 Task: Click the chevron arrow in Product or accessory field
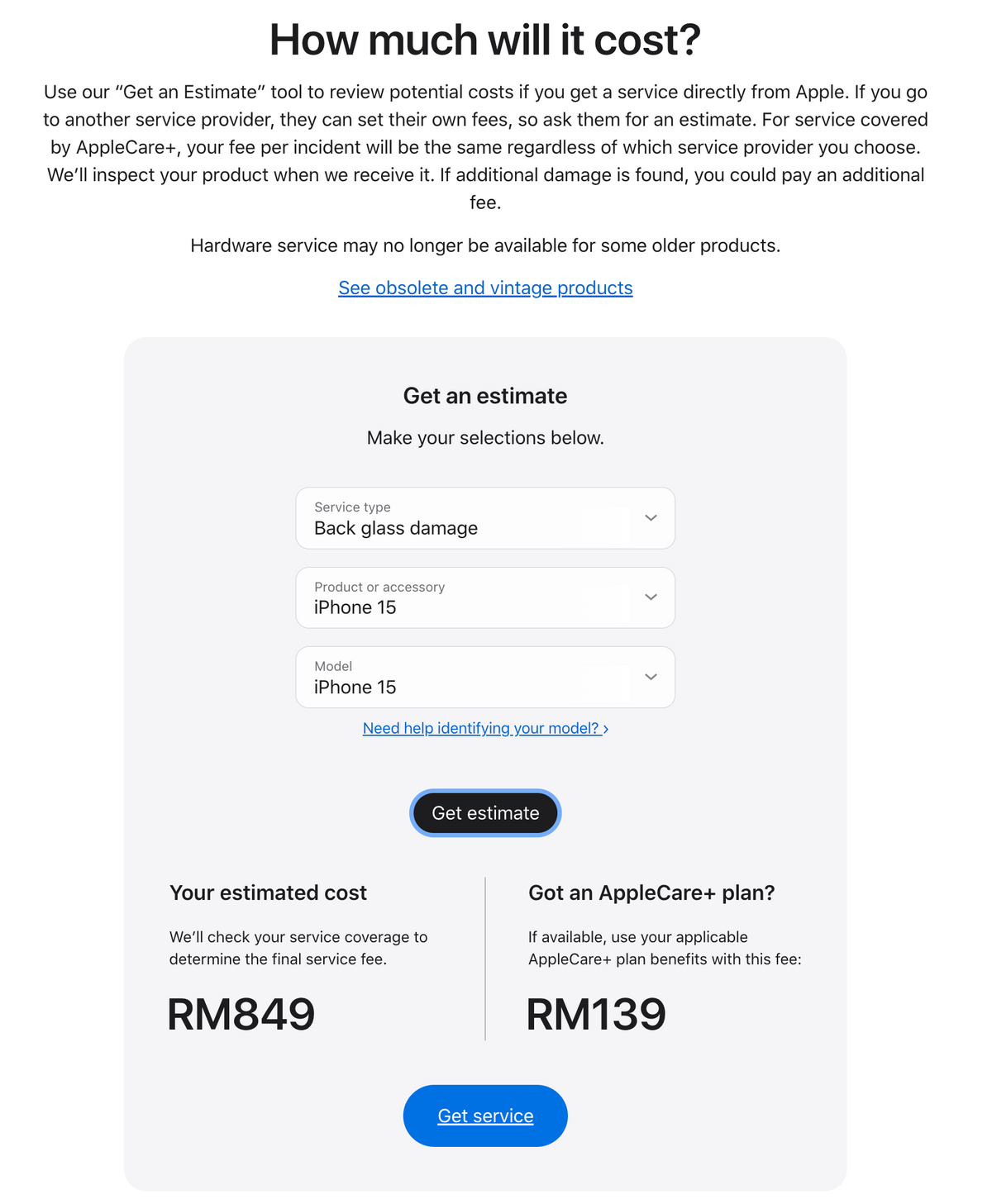tap(651, 597)
